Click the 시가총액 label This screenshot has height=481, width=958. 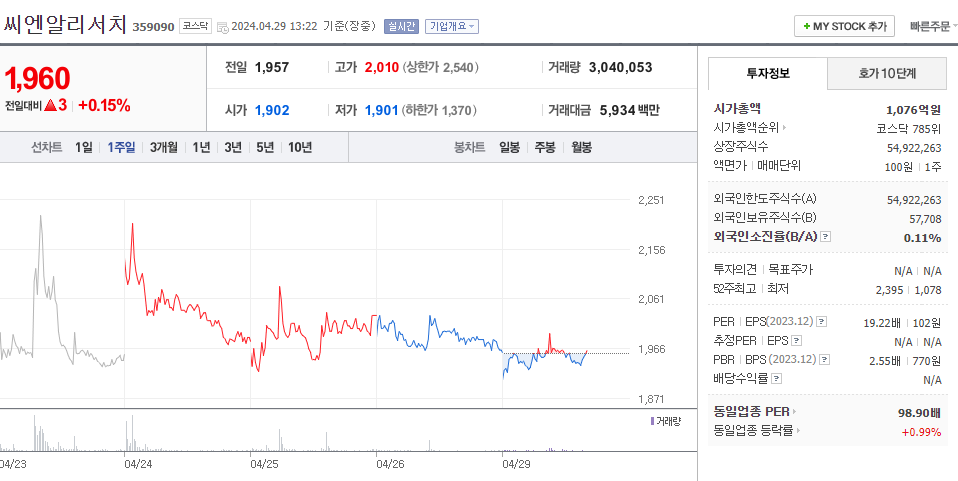737,109
